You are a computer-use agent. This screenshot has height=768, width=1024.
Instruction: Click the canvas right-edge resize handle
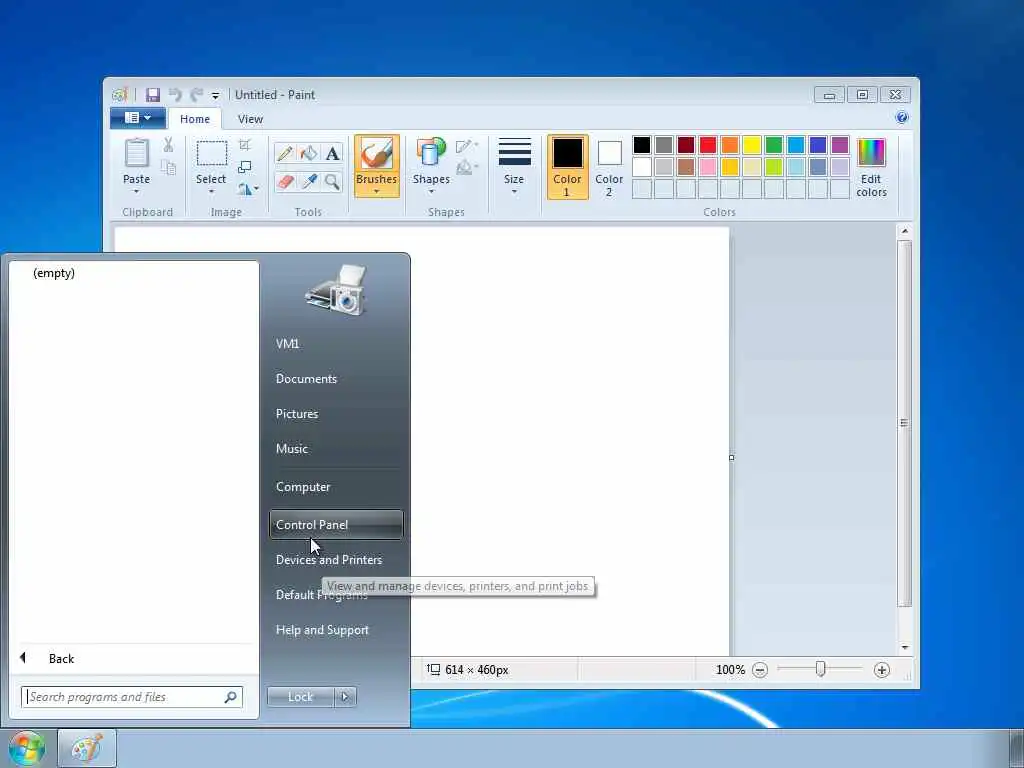(x=731, y=458)
